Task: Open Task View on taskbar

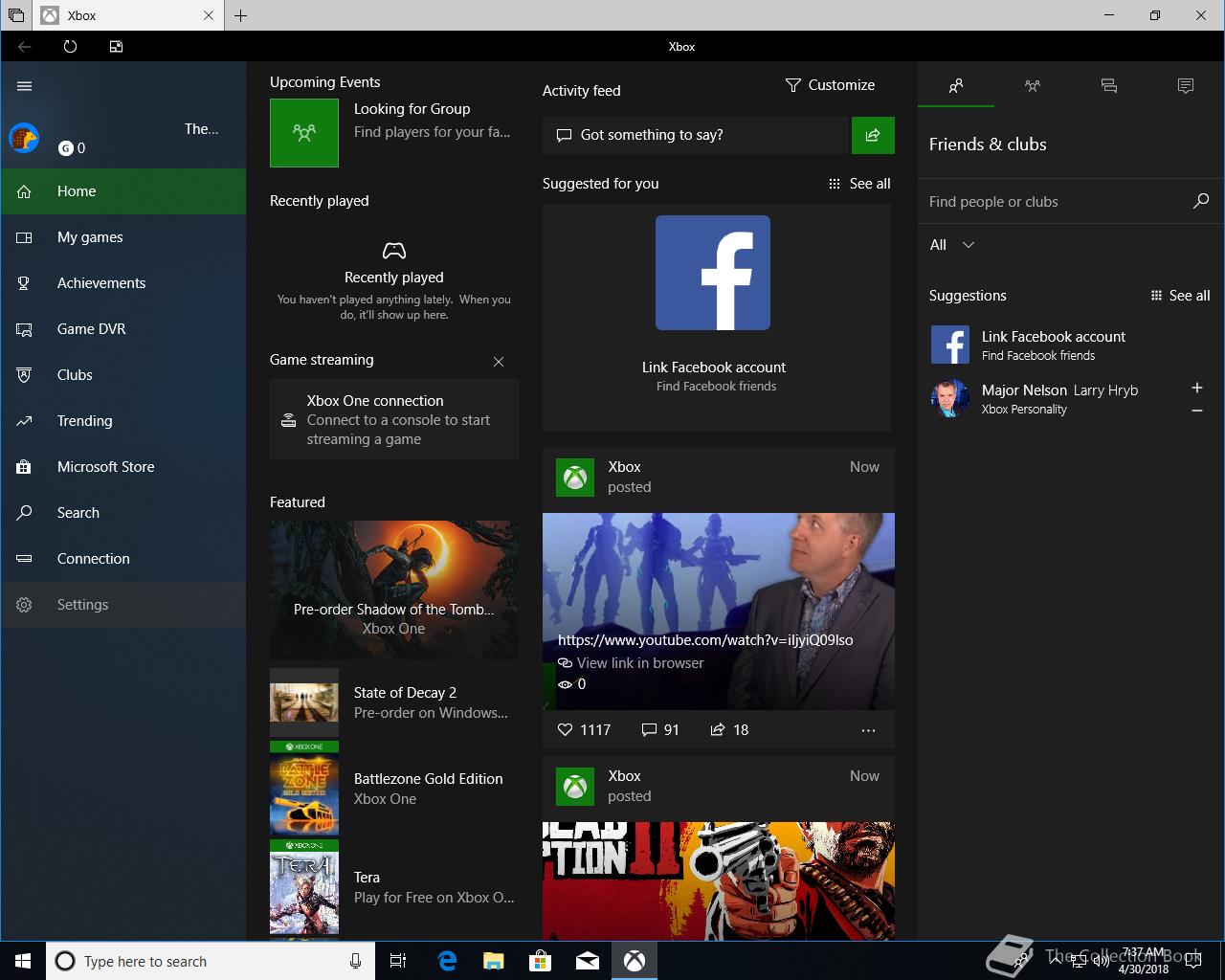Action: 398,961
